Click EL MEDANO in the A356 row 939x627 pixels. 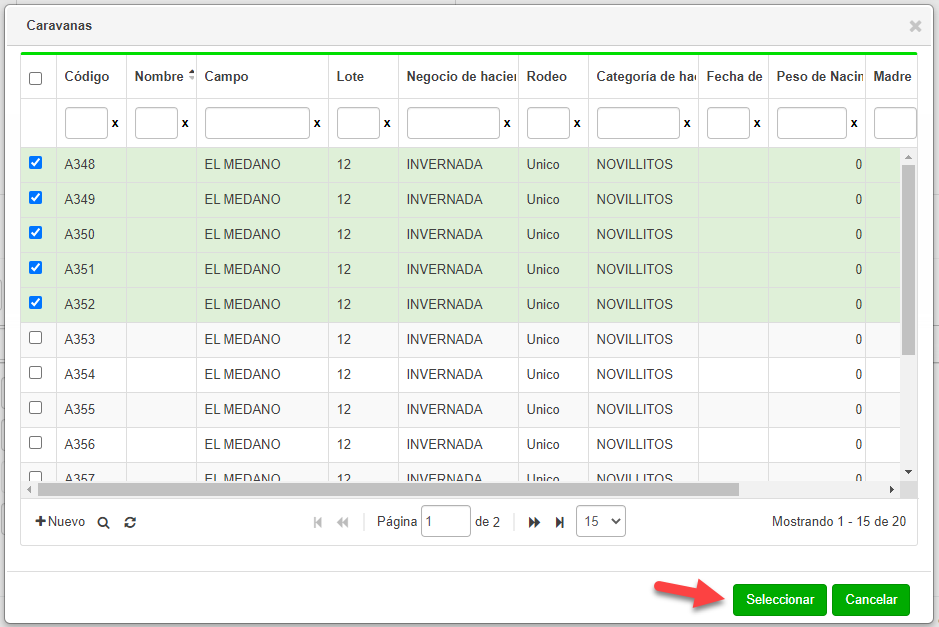[242, 444]
